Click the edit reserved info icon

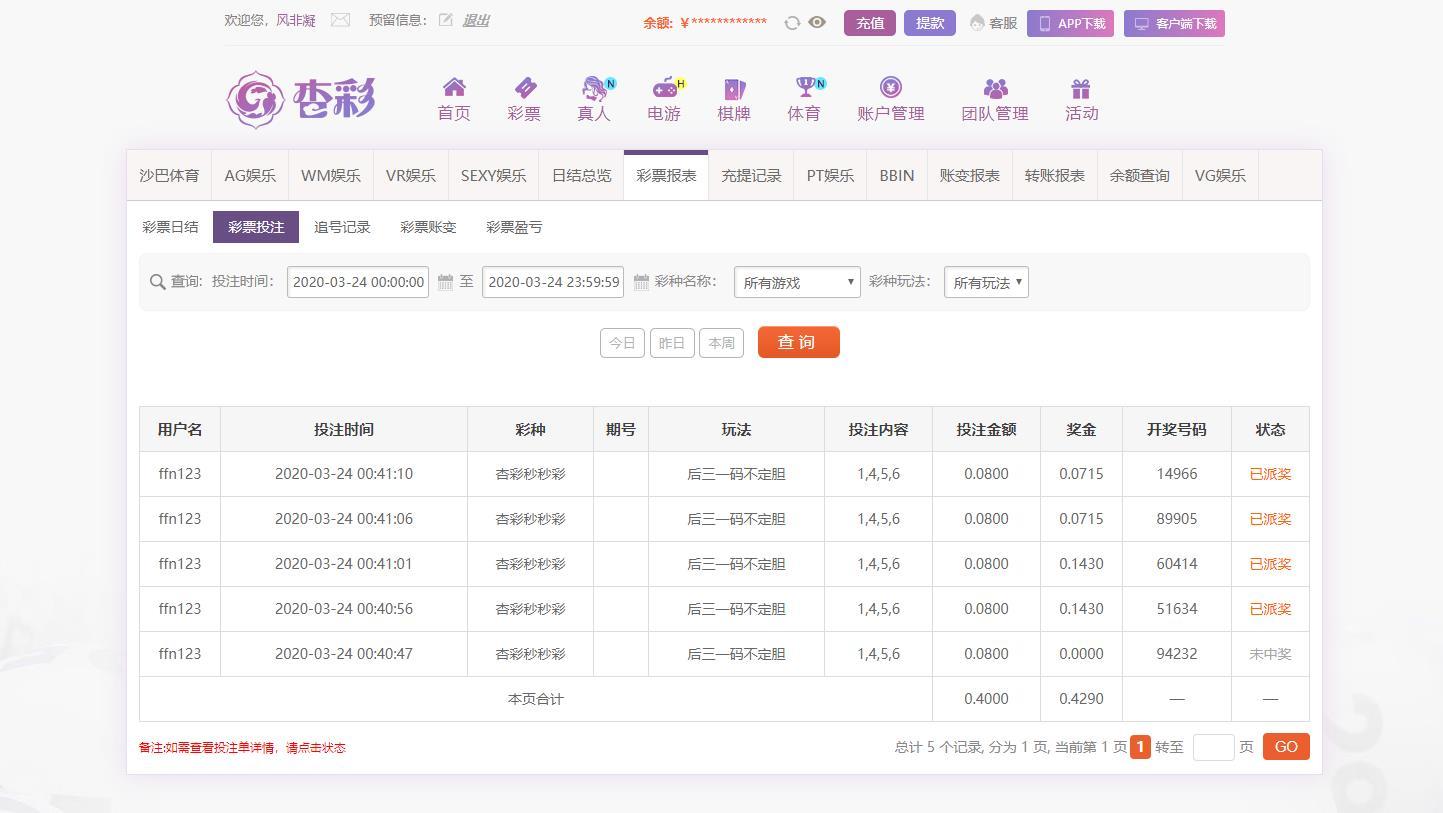[x=446, y=20]
